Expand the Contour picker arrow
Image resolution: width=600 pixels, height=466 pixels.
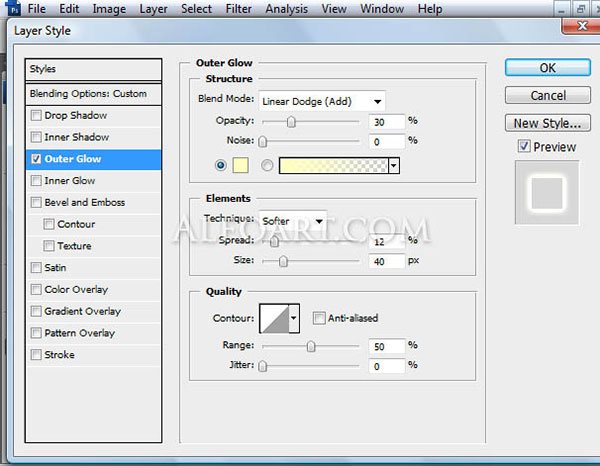click(294, 318)
